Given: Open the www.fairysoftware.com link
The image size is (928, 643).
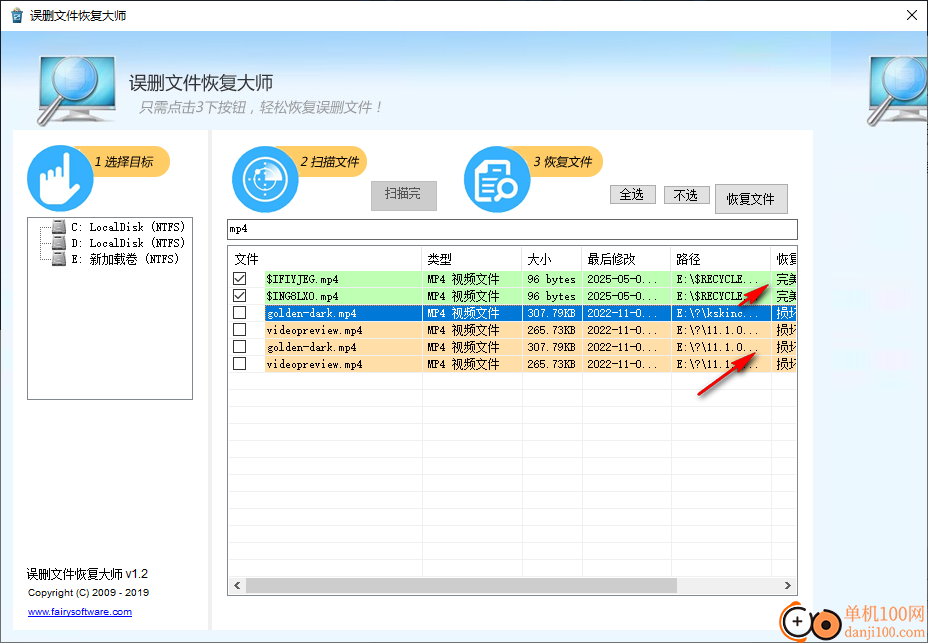Looking at the screenshot, I should click(80, 612).
